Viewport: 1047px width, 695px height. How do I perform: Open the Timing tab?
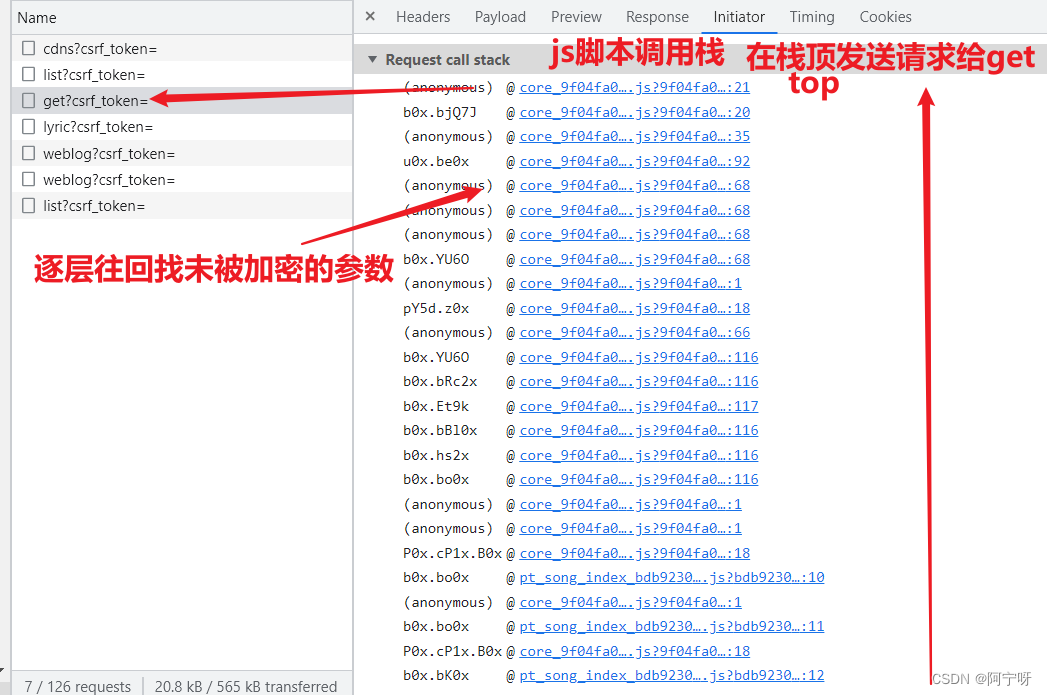(811, 16)
